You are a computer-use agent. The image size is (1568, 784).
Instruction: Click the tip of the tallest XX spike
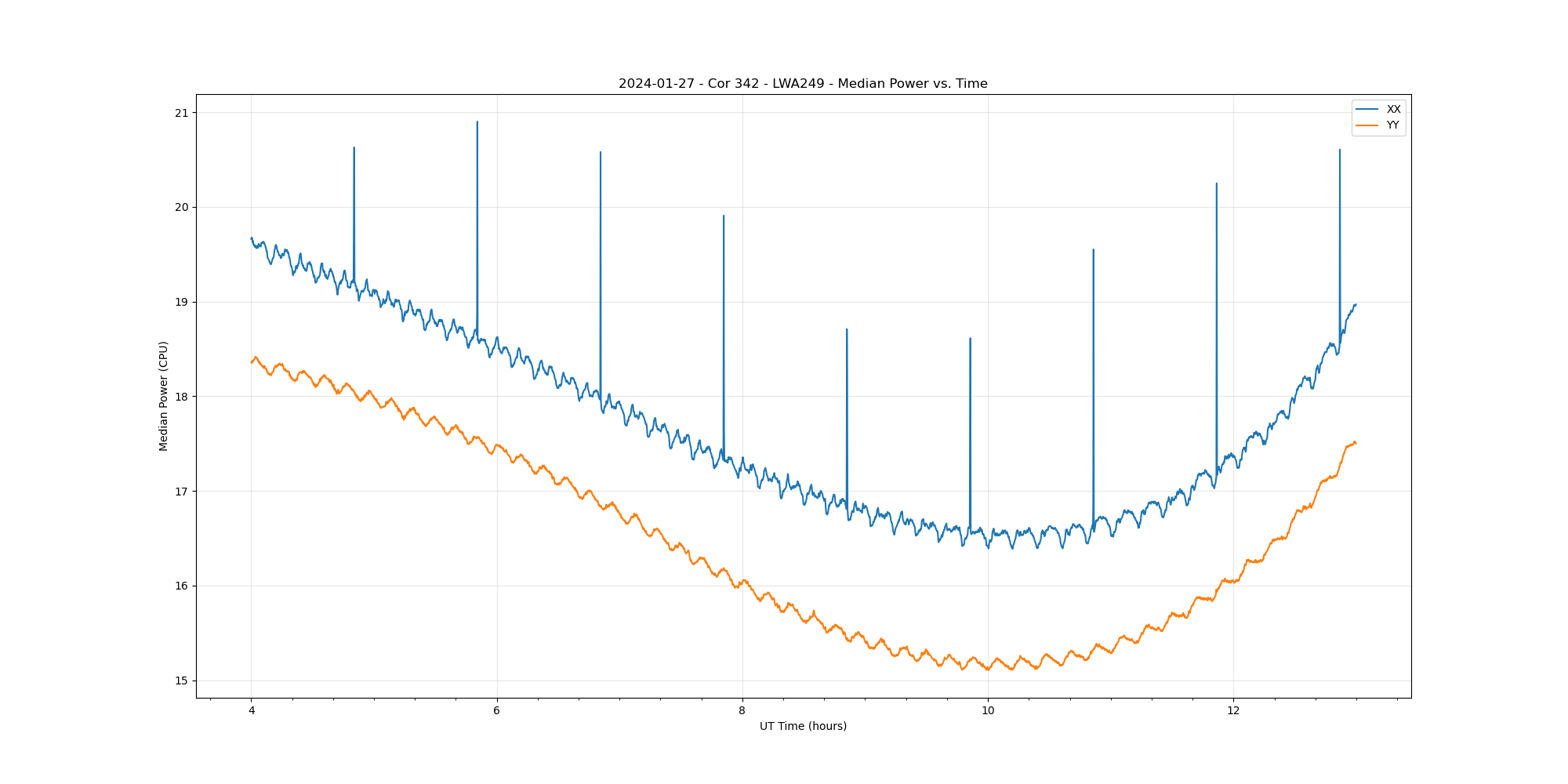pos(477,122)
